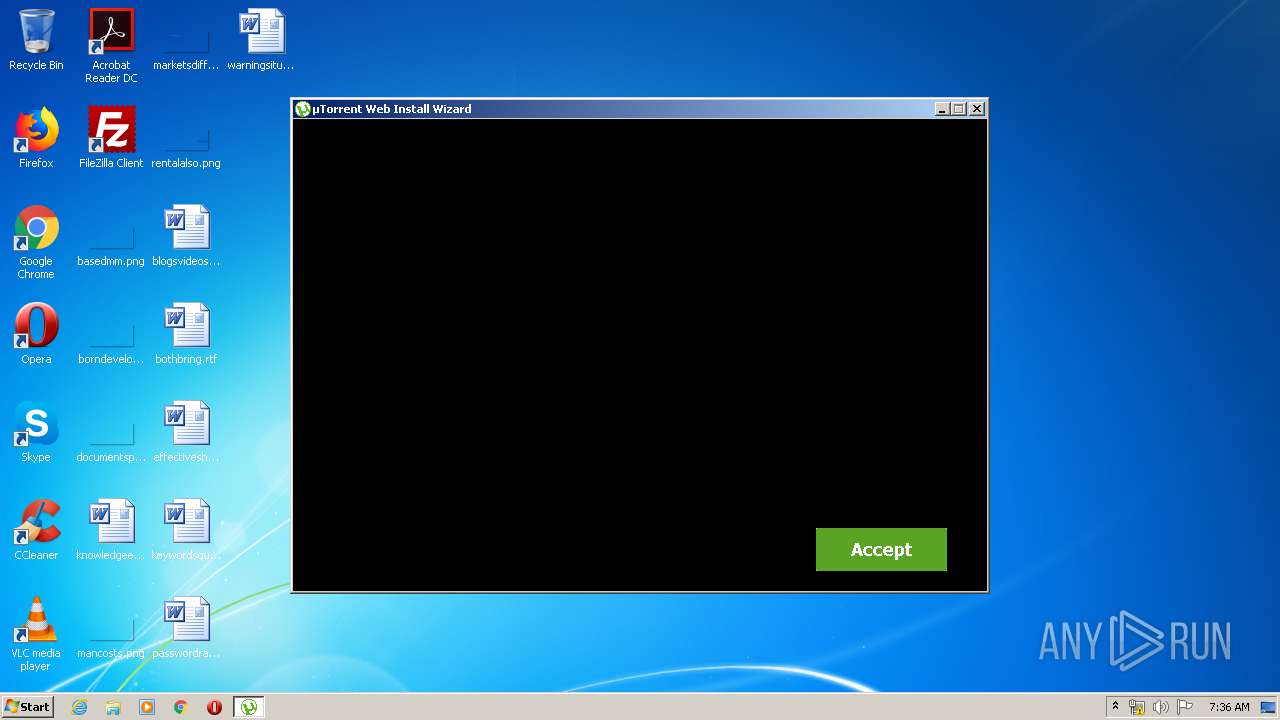Image resolution: width=1280 pixels, height=720 pixels.
Task: Select the keywordsgu Word document
Action: coord(186,530)
